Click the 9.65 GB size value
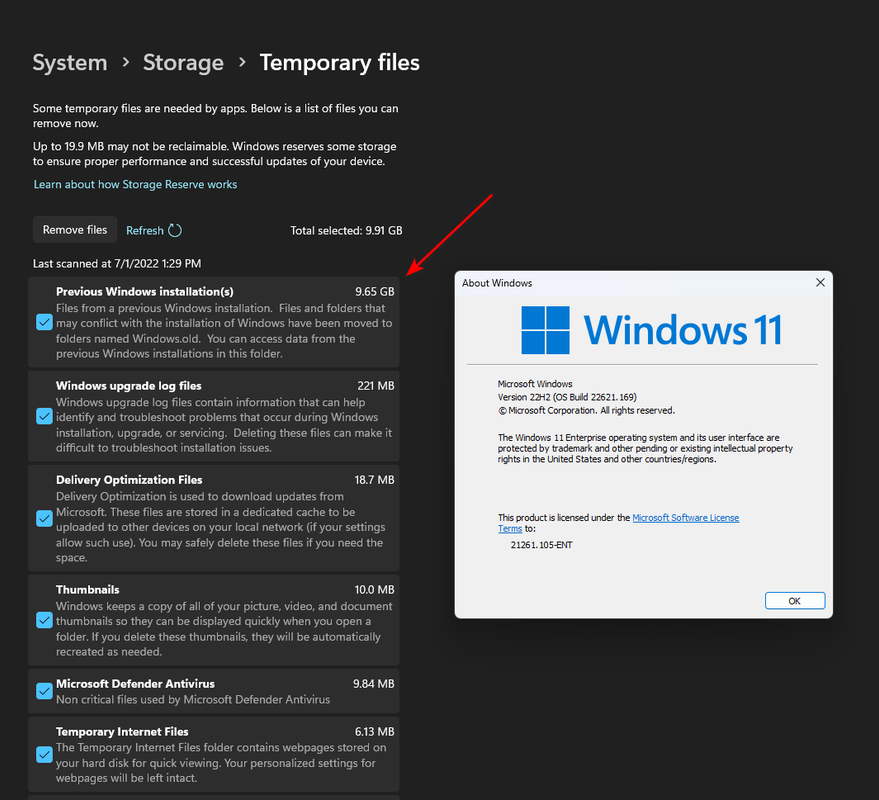Screen dimensions: 879x800 [x=374, y=292]
